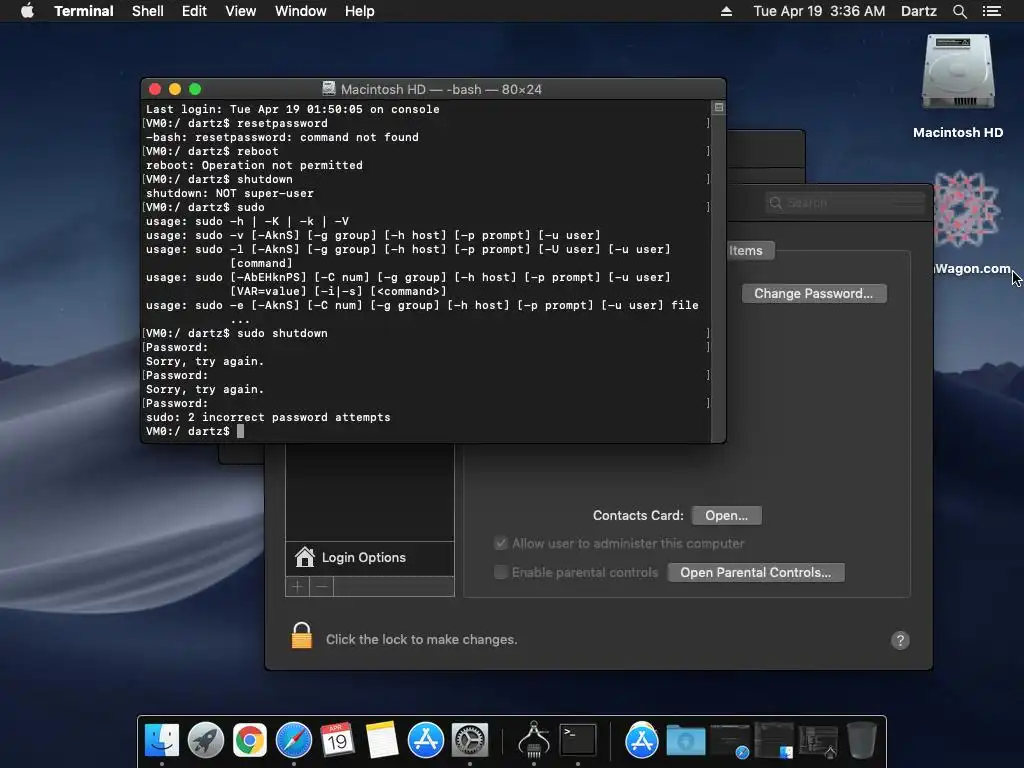
Task: Click Open Parental Controls... button
Action: [x=756, y=572]
